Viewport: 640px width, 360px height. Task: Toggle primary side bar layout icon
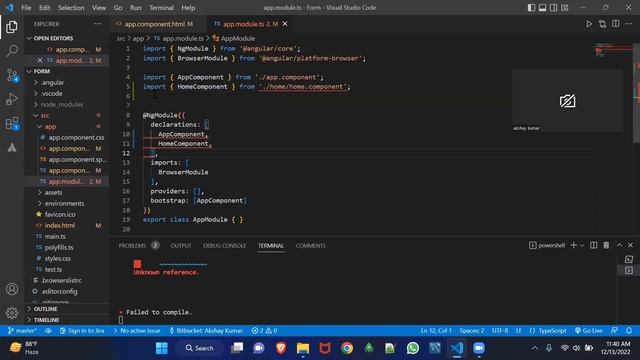(531, 8)
